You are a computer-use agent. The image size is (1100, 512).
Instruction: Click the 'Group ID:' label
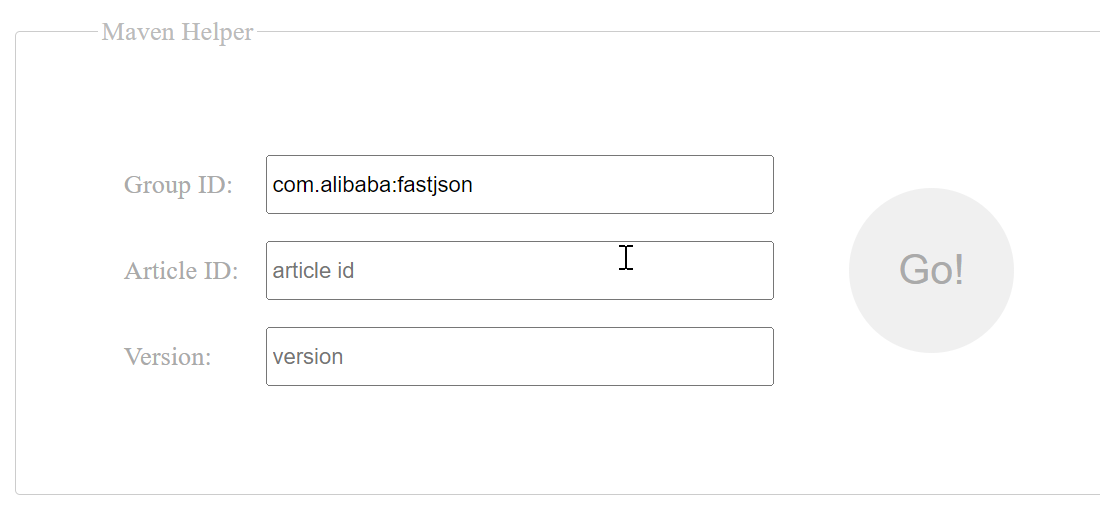pyautogui.click(x=178, y=185)
